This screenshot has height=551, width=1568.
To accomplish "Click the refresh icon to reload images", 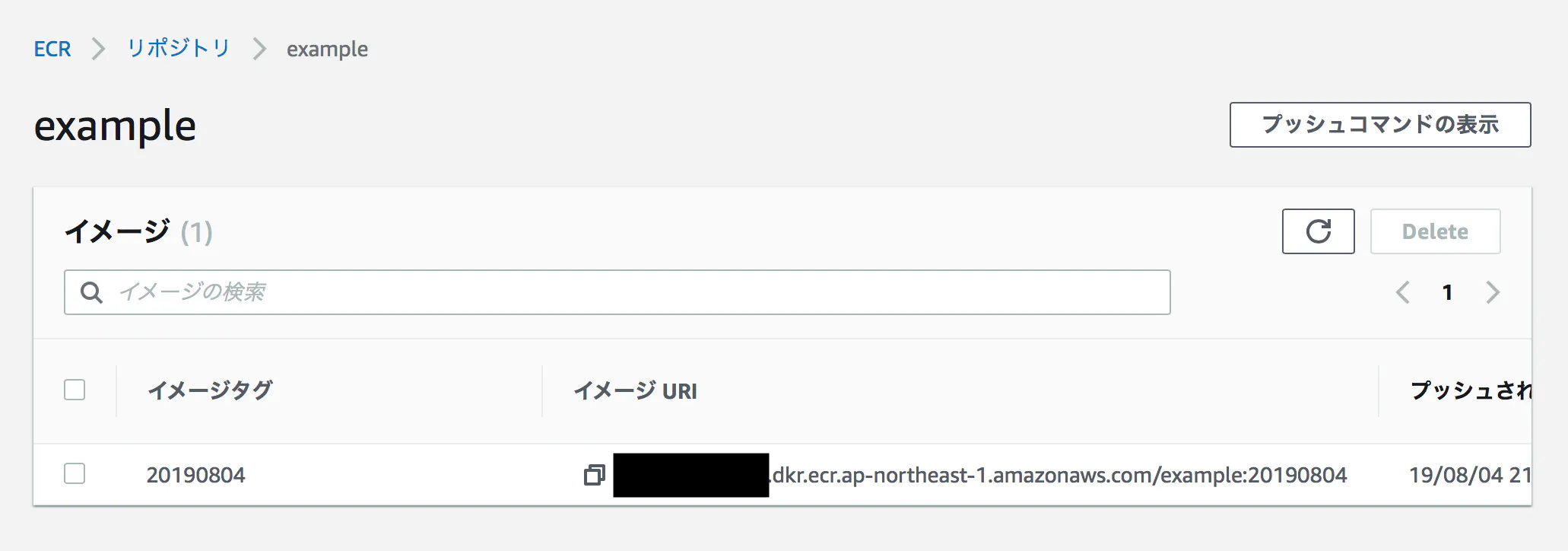I will pos(1318,231).
